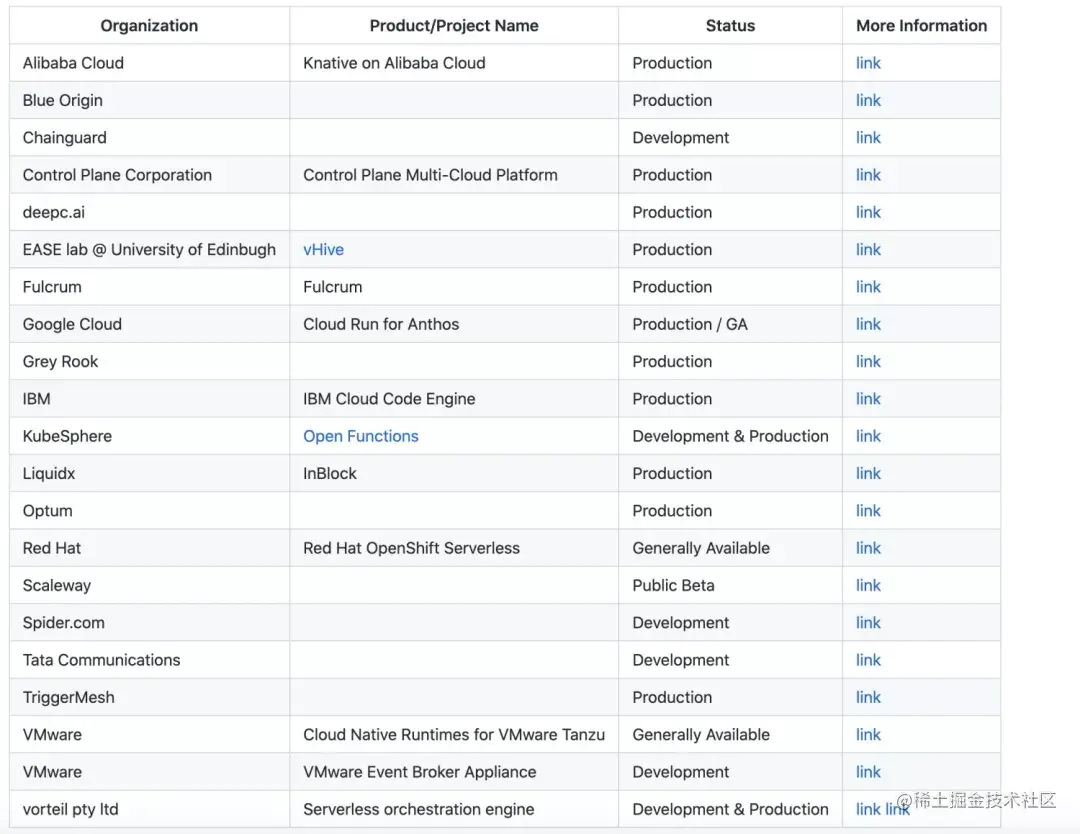Open the link in the IBM row
Image resolution: width=1080 pixels, height=834 pixels.
[868, 399]
